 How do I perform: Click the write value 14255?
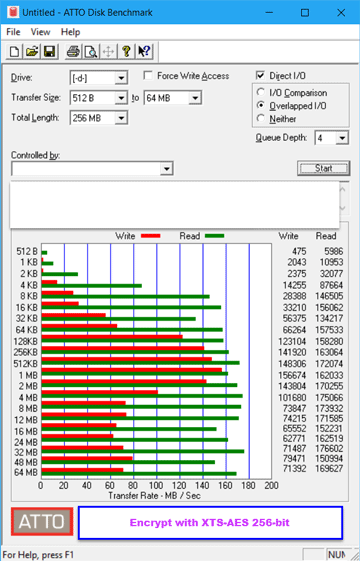click(295, 285)
